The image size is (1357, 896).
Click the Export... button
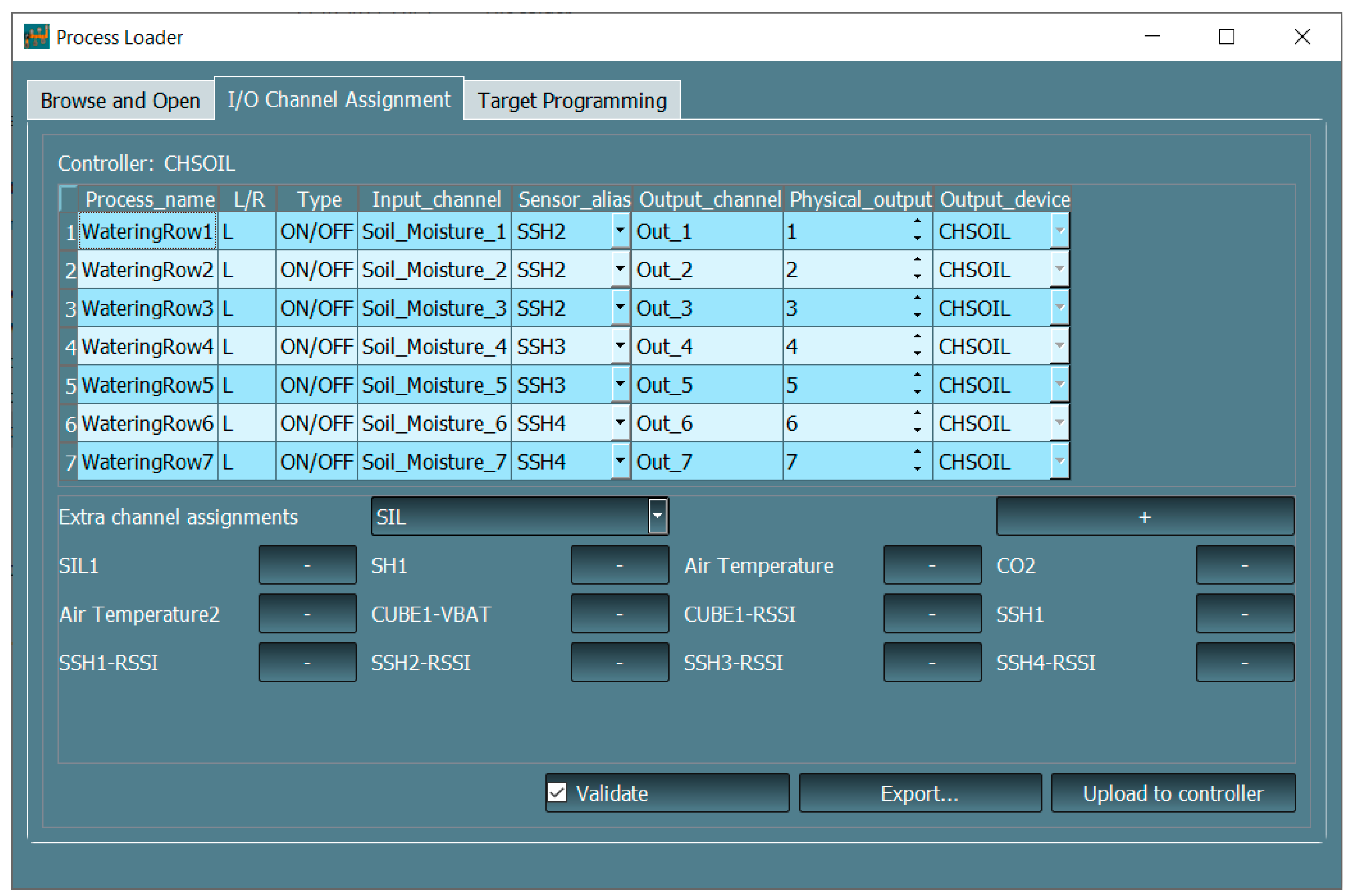tap(919, 792)
